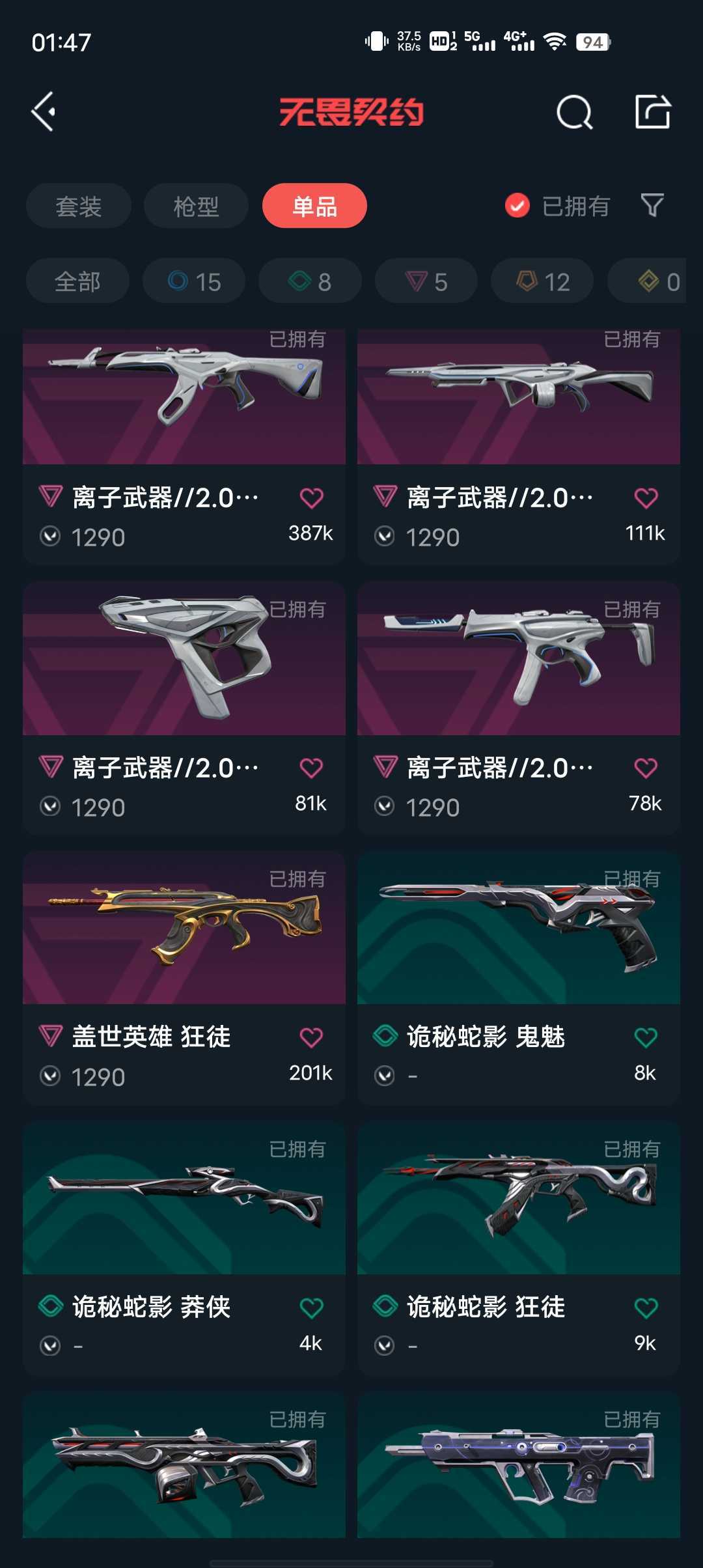
Task: Like the 诡秘蛇影 莽侠 skin heart
Action: point(311,1308)
